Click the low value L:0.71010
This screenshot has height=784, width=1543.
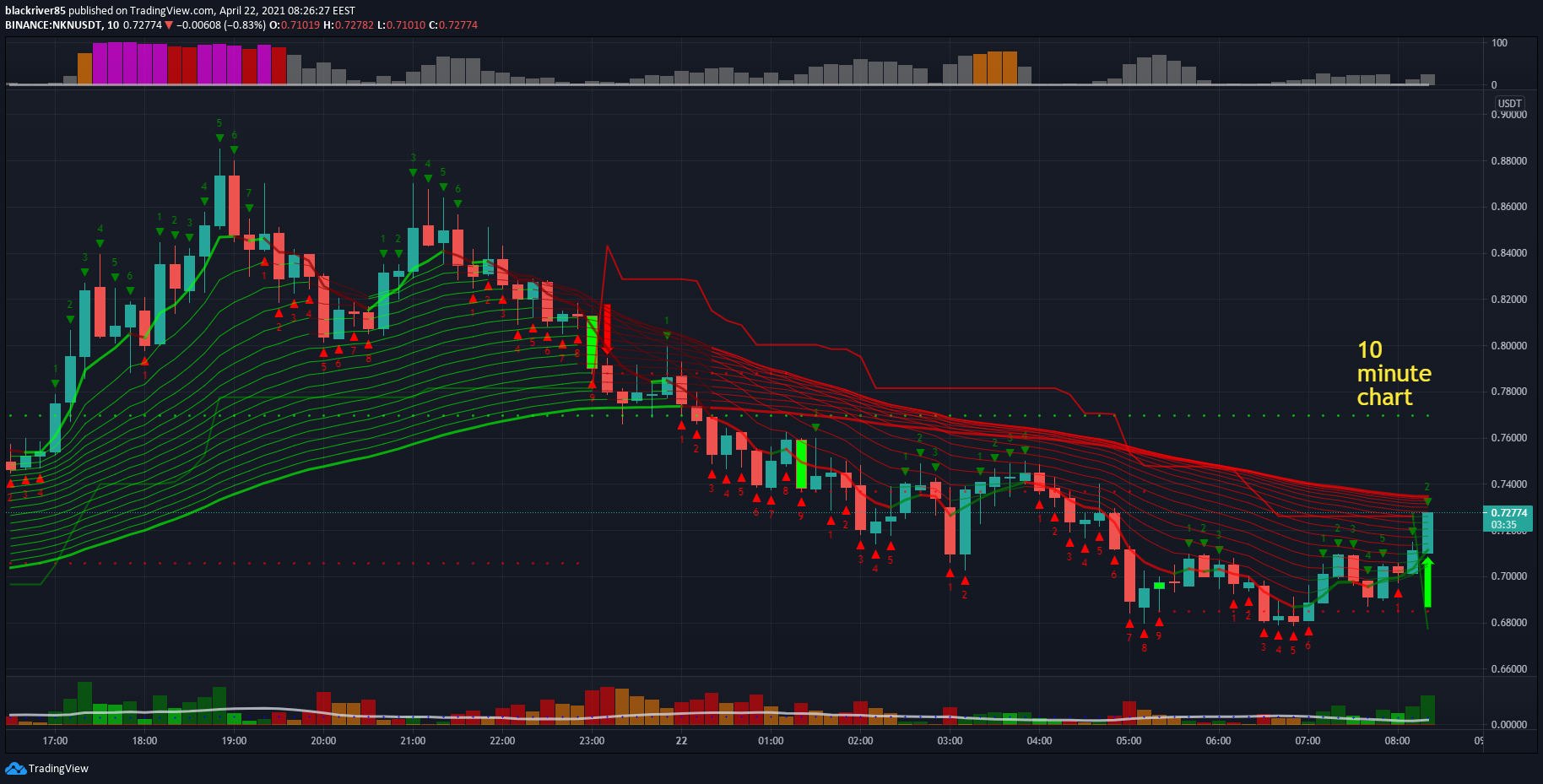click(x=401, y=25)
